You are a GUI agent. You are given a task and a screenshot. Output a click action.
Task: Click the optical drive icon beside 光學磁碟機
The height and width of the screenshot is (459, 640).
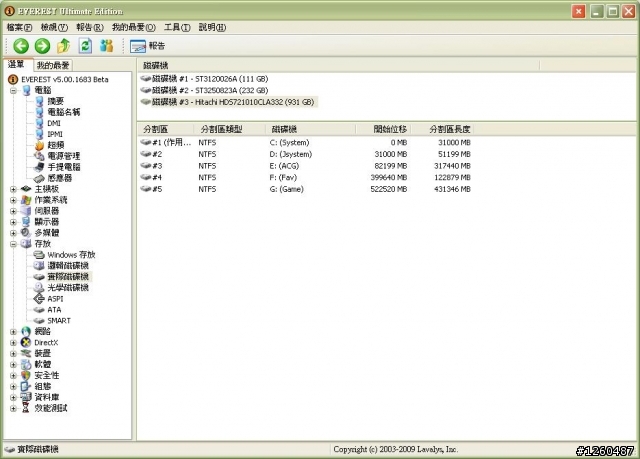[x=39, y=288]
